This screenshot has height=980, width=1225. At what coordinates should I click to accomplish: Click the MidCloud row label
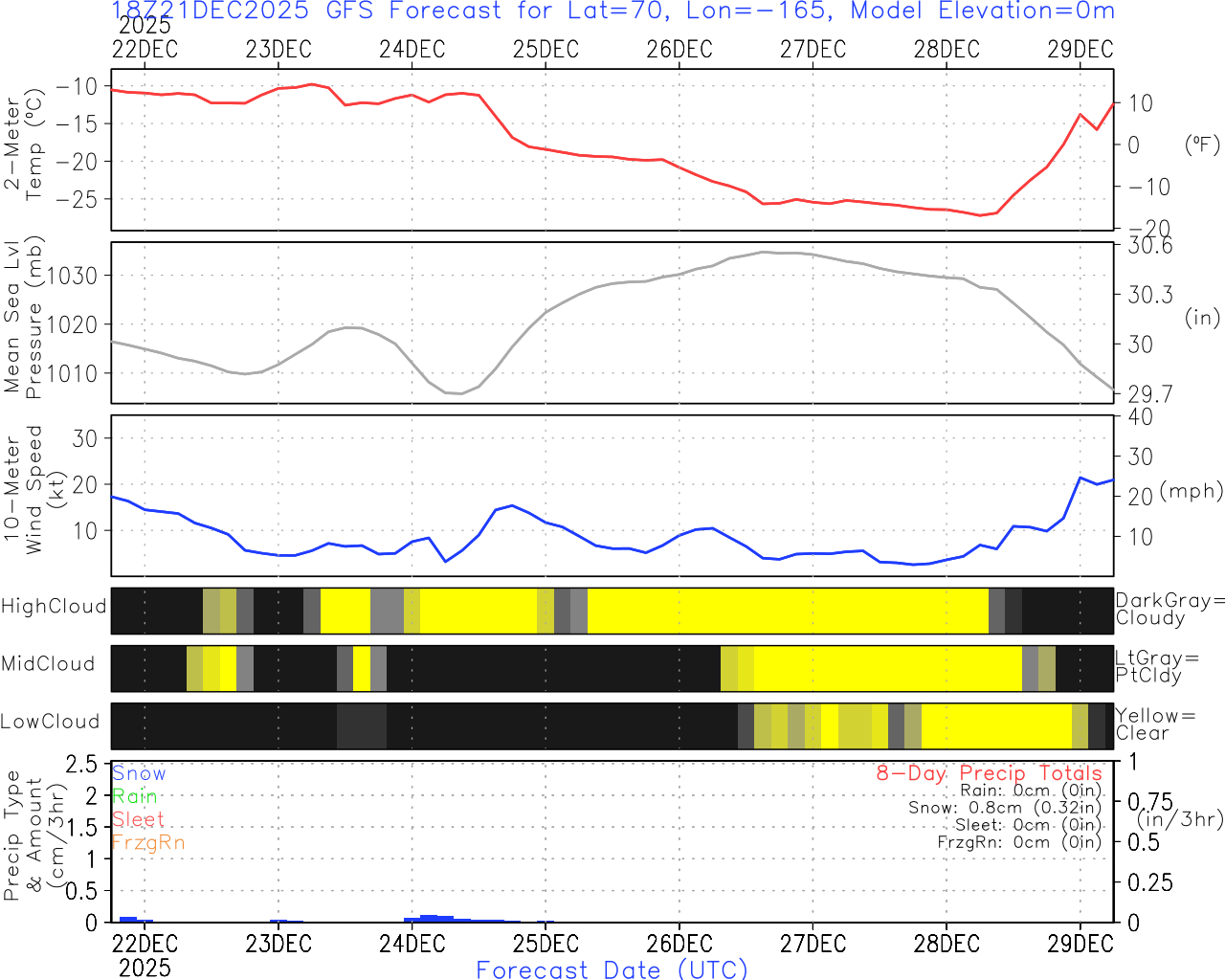tap(48, 664)
